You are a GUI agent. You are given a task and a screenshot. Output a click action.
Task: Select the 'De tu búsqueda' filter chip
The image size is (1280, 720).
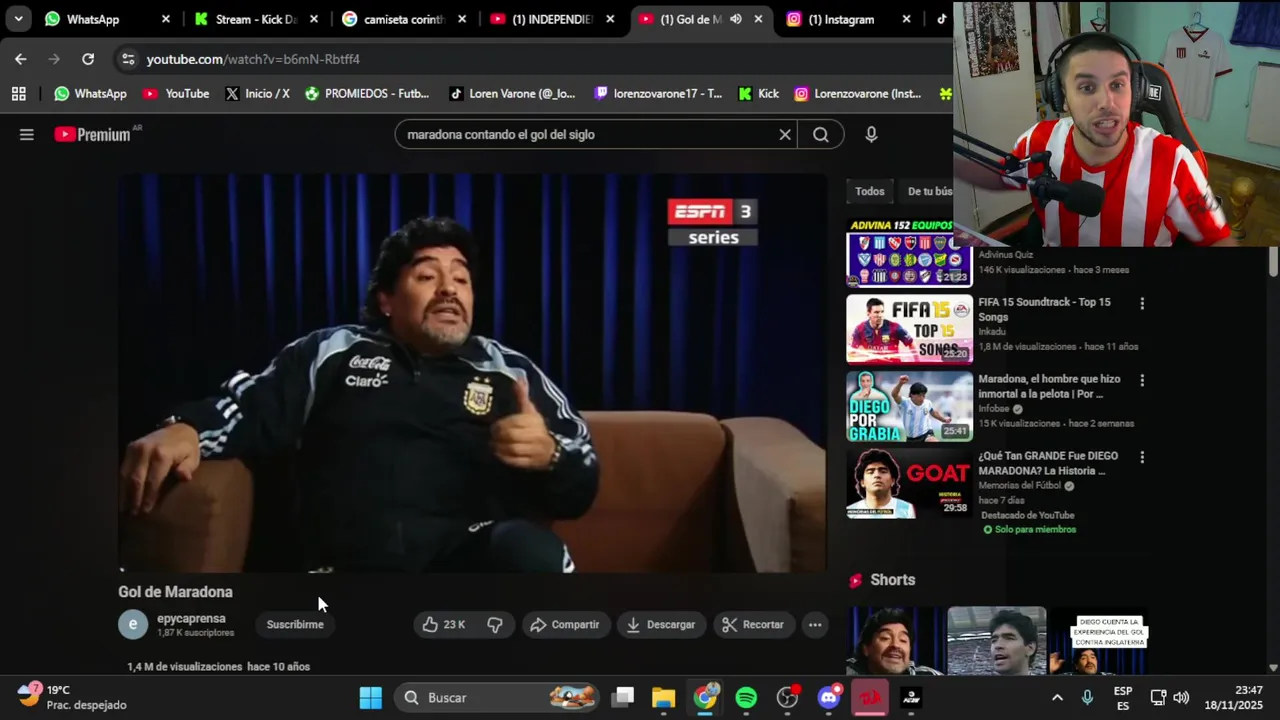click(929, 191)
